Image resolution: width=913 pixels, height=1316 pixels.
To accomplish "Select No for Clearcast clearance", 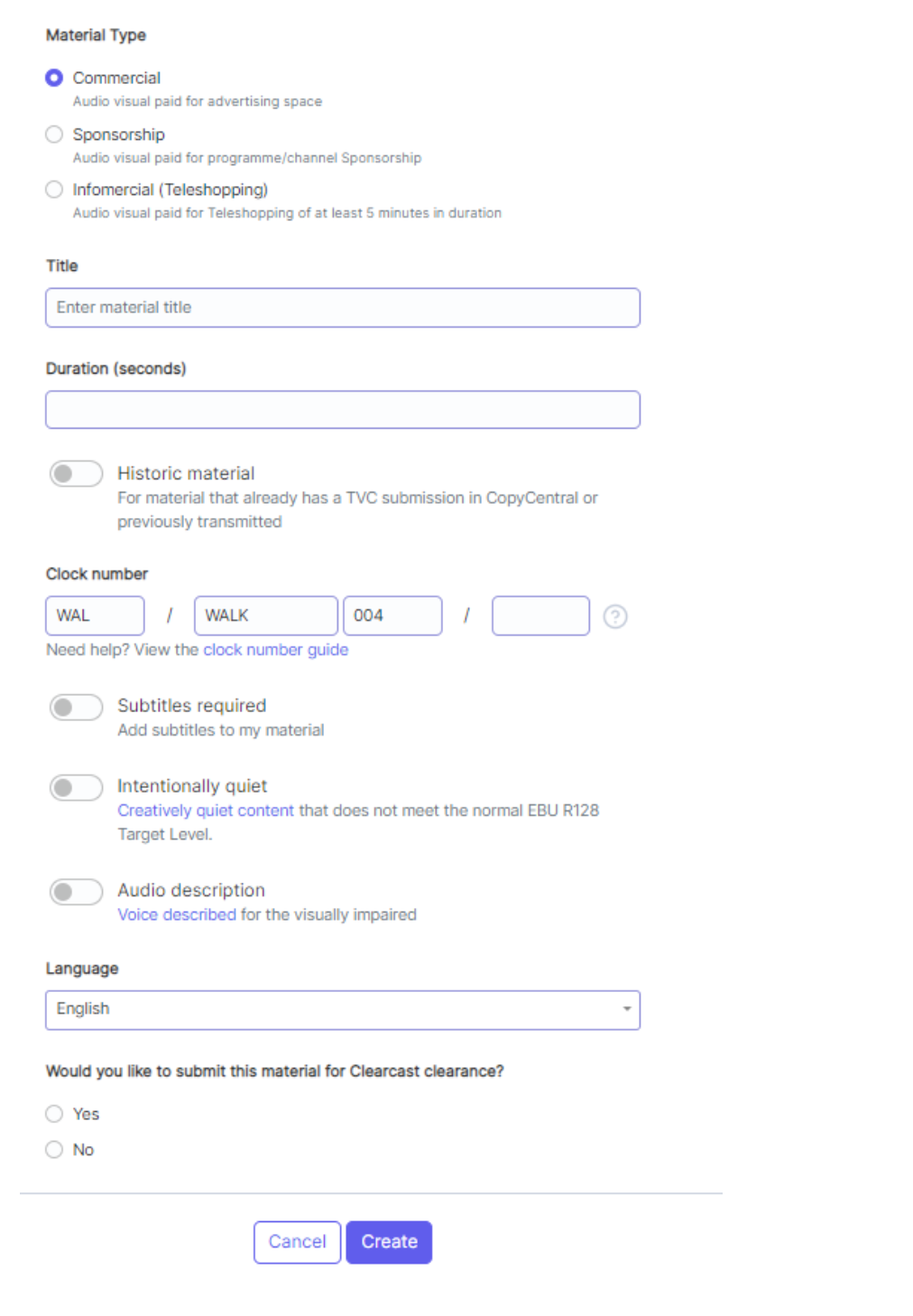I will click(x=54, y=1149).
